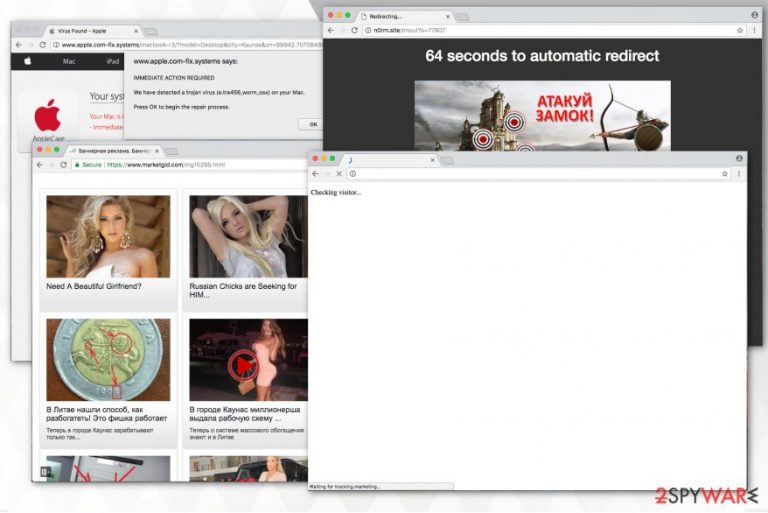Go back in the marketgid window
This screenshot has height=513, width=768.
40,165
